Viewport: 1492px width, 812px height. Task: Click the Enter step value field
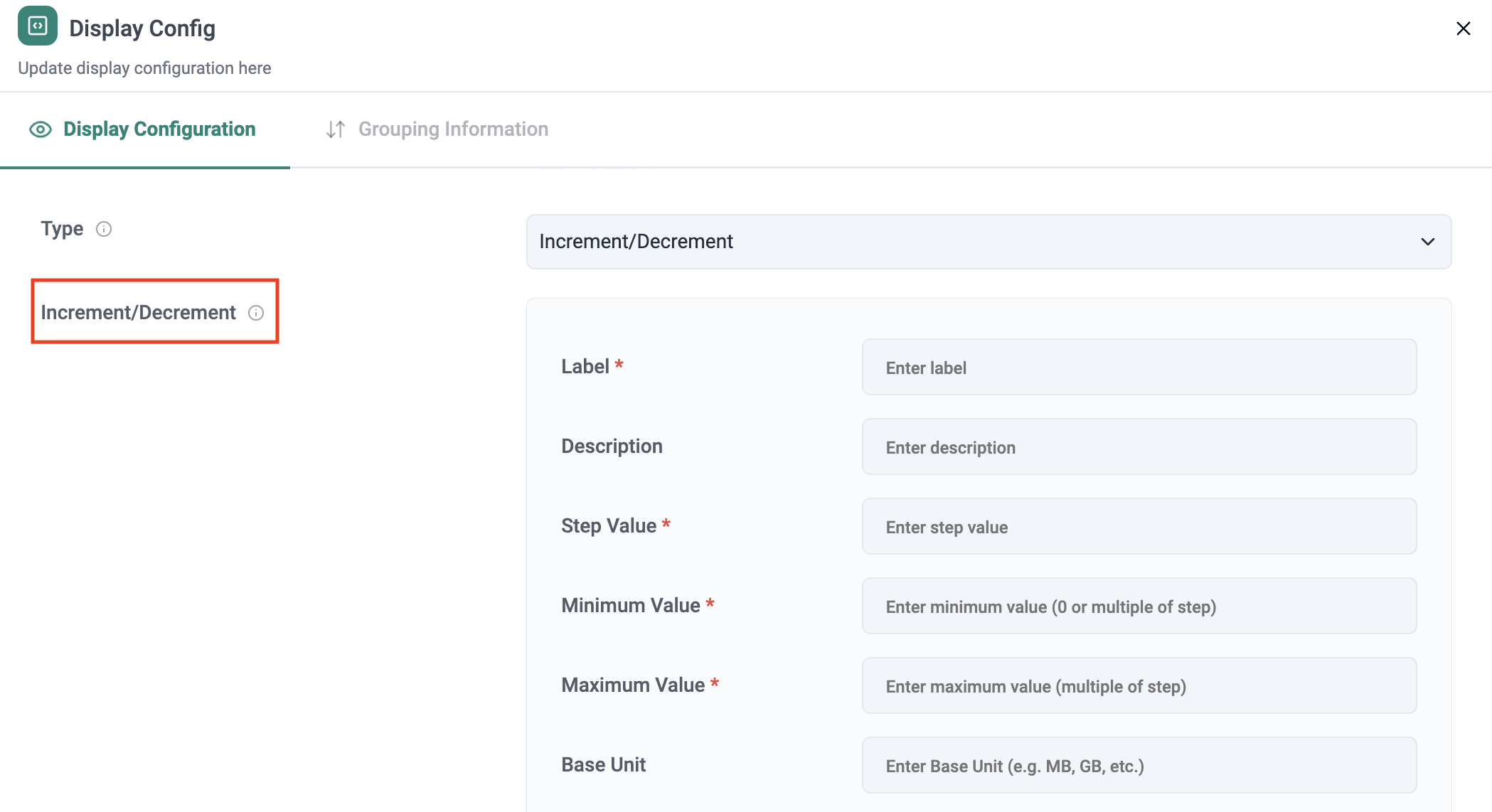tap(1139, 527)
